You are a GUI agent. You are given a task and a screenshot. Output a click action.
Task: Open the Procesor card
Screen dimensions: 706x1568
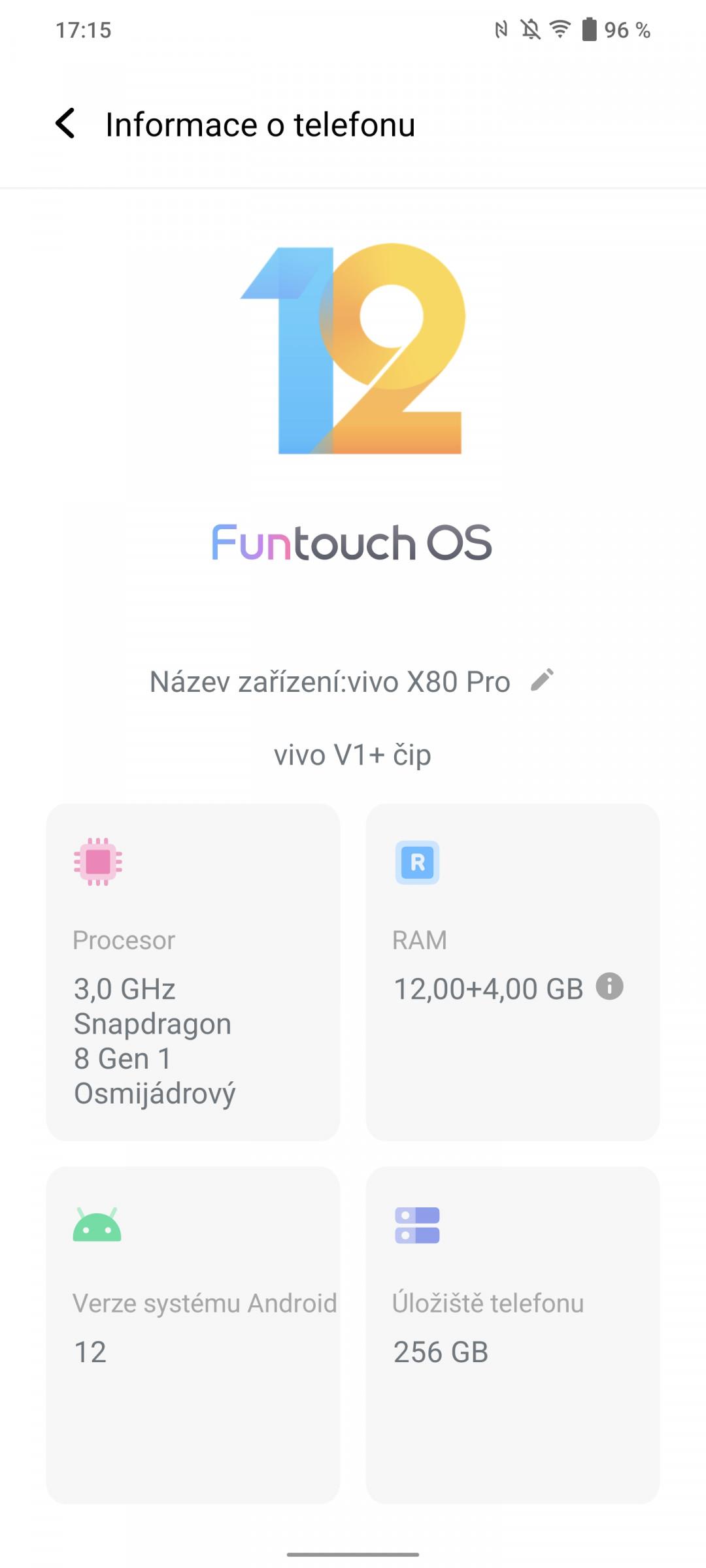click(x=193, y=972)
